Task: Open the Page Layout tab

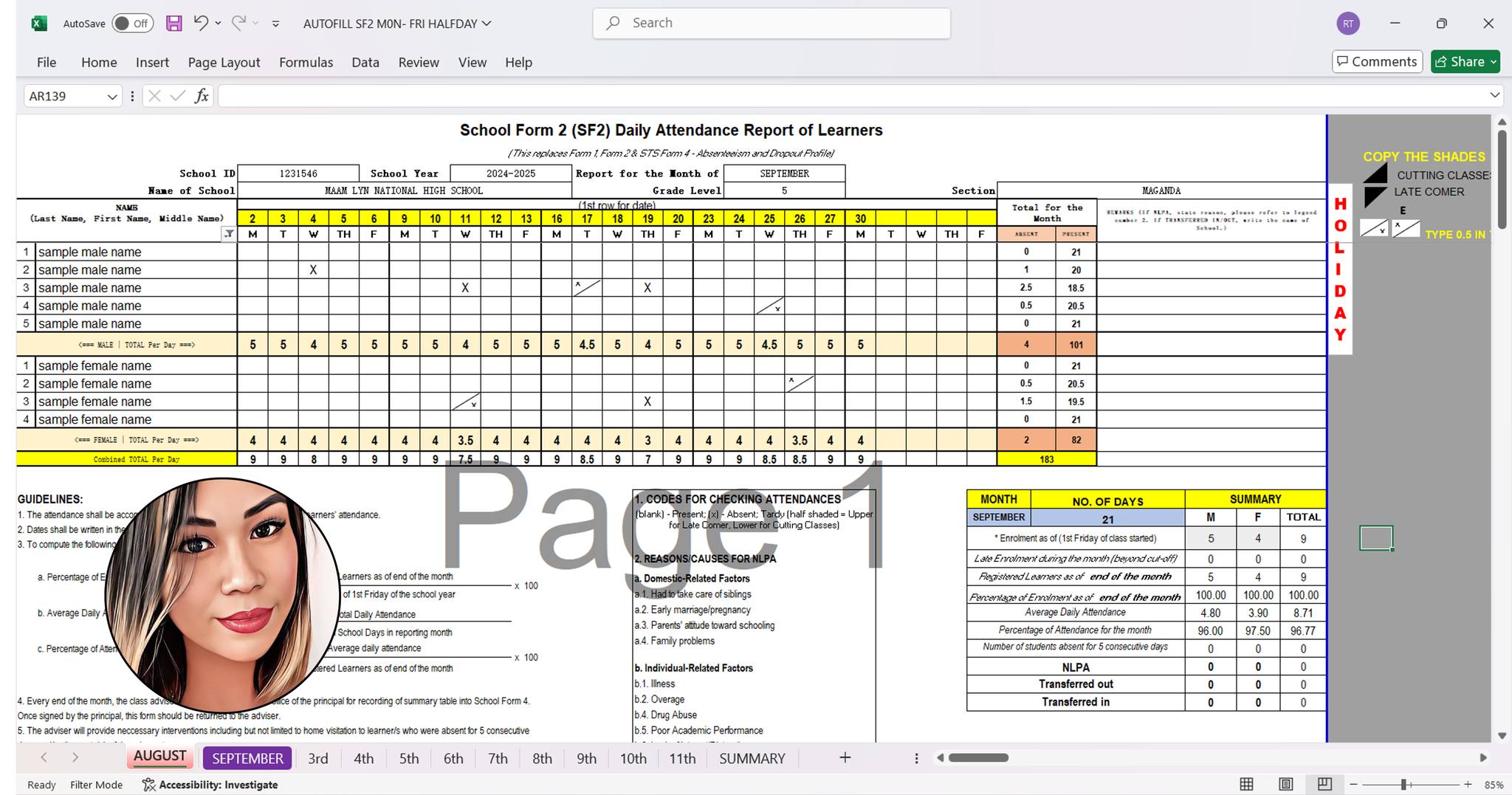Action: pyautogui.click(x=224, y=62)
